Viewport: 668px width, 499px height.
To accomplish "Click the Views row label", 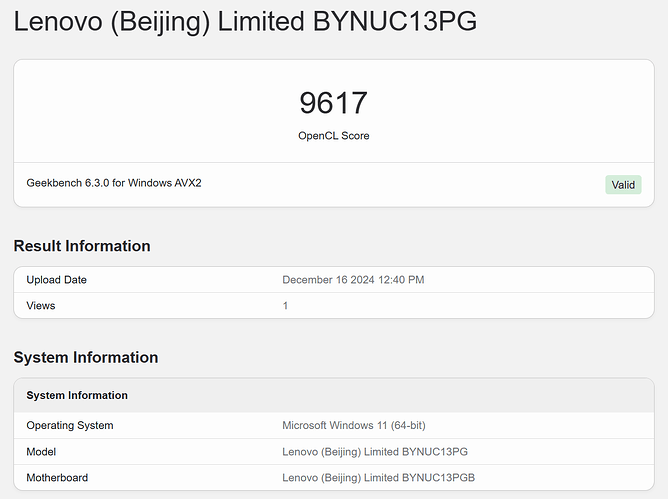I will pyautogui.click(x=41, y=306).
